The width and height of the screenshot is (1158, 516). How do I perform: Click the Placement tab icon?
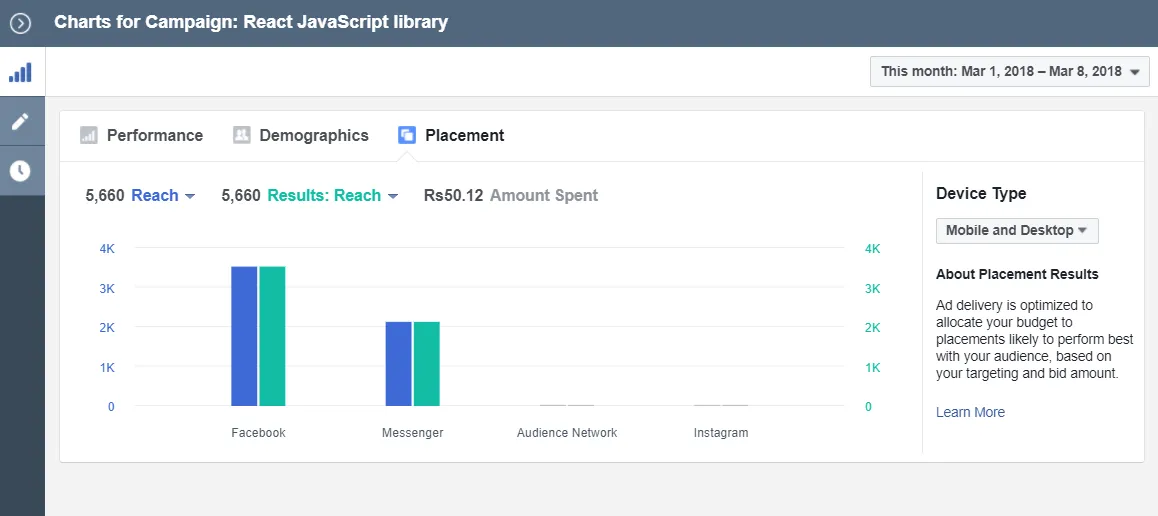[407, 135]
